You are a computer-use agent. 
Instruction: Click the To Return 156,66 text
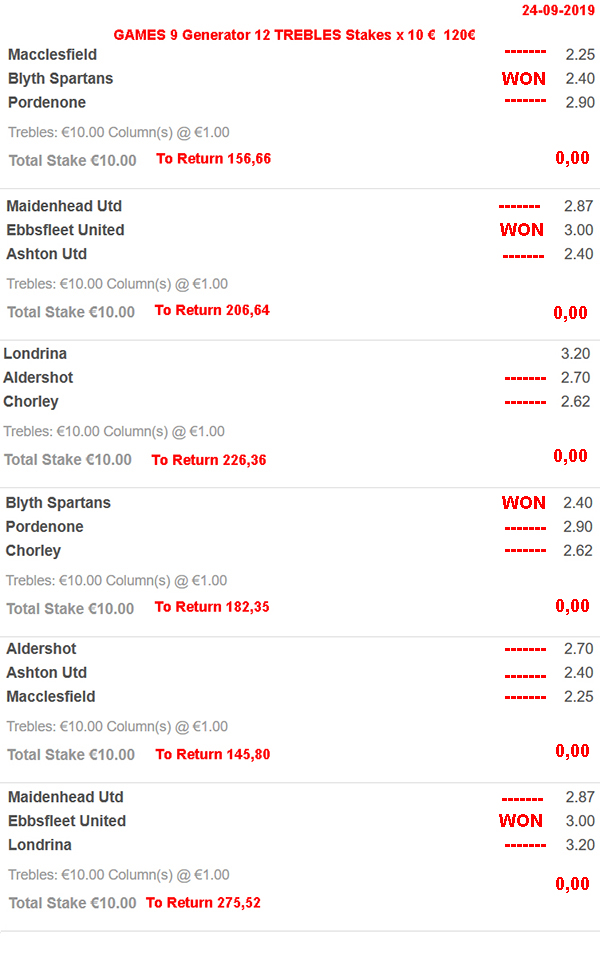pyautogui.click(x=213, y=159)
